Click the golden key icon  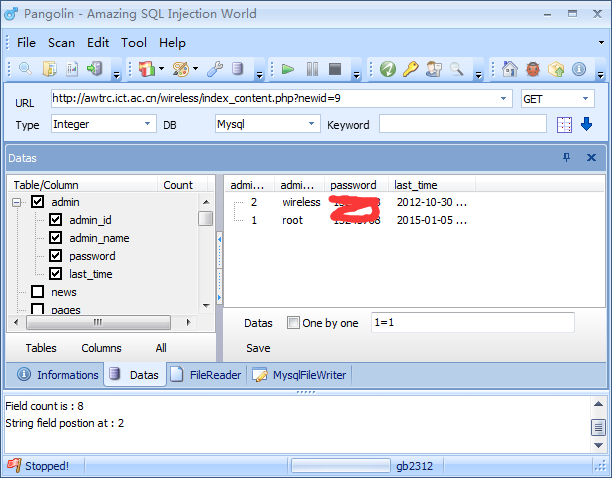point(411,69)
